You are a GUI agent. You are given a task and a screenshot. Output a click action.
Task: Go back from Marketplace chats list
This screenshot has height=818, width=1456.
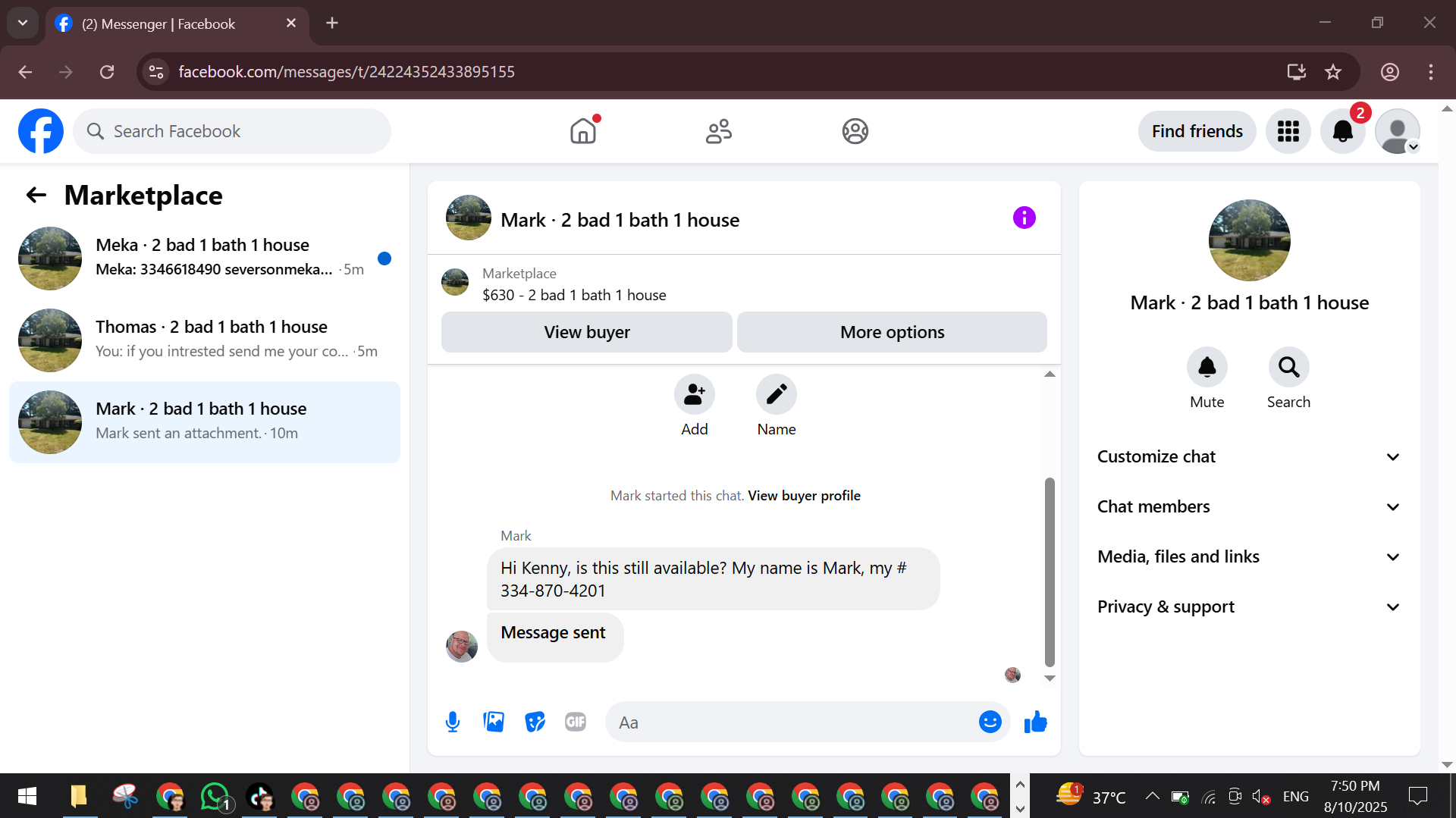click(x=36, y=196)
